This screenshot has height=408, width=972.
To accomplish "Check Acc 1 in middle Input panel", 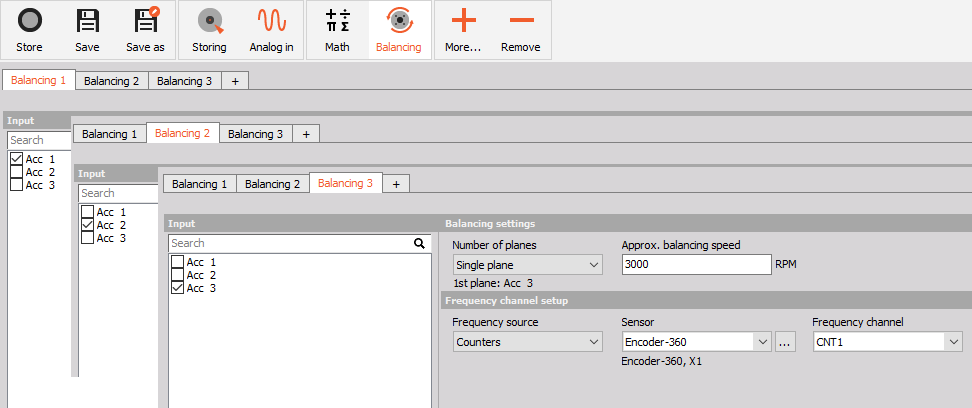I will click(x=87, y=212).
